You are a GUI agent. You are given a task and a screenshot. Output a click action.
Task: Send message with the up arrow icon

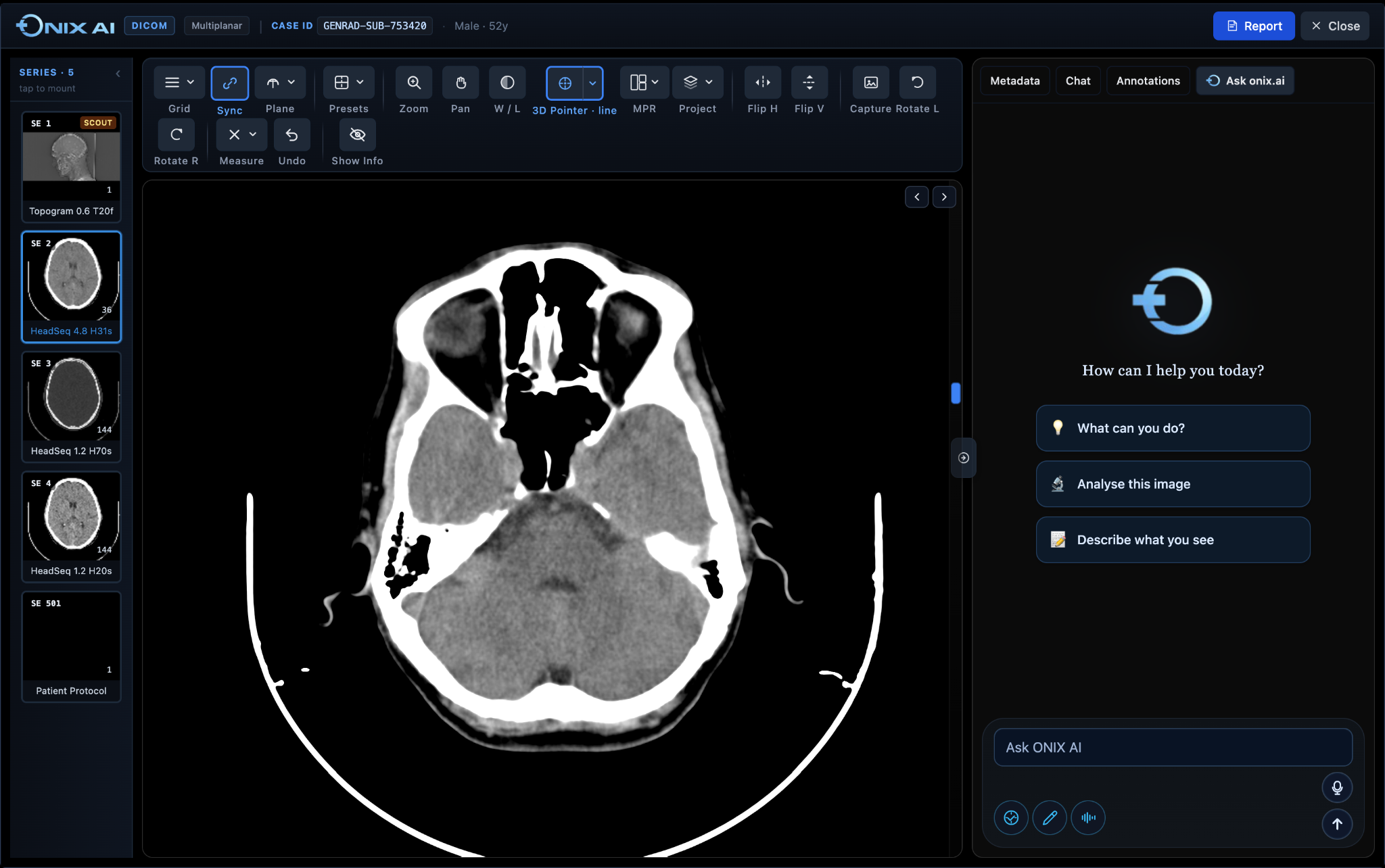1337,824
